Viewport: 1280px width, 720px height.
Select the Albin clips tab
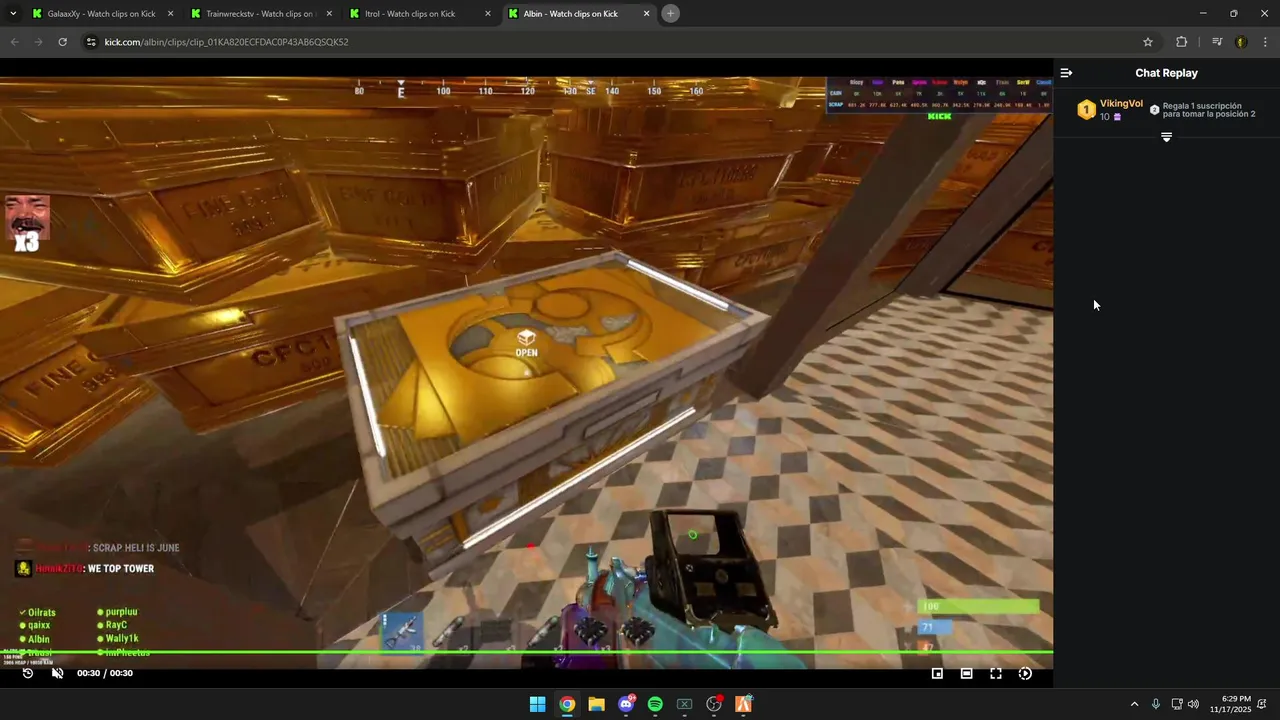click(x=579, y=14)
